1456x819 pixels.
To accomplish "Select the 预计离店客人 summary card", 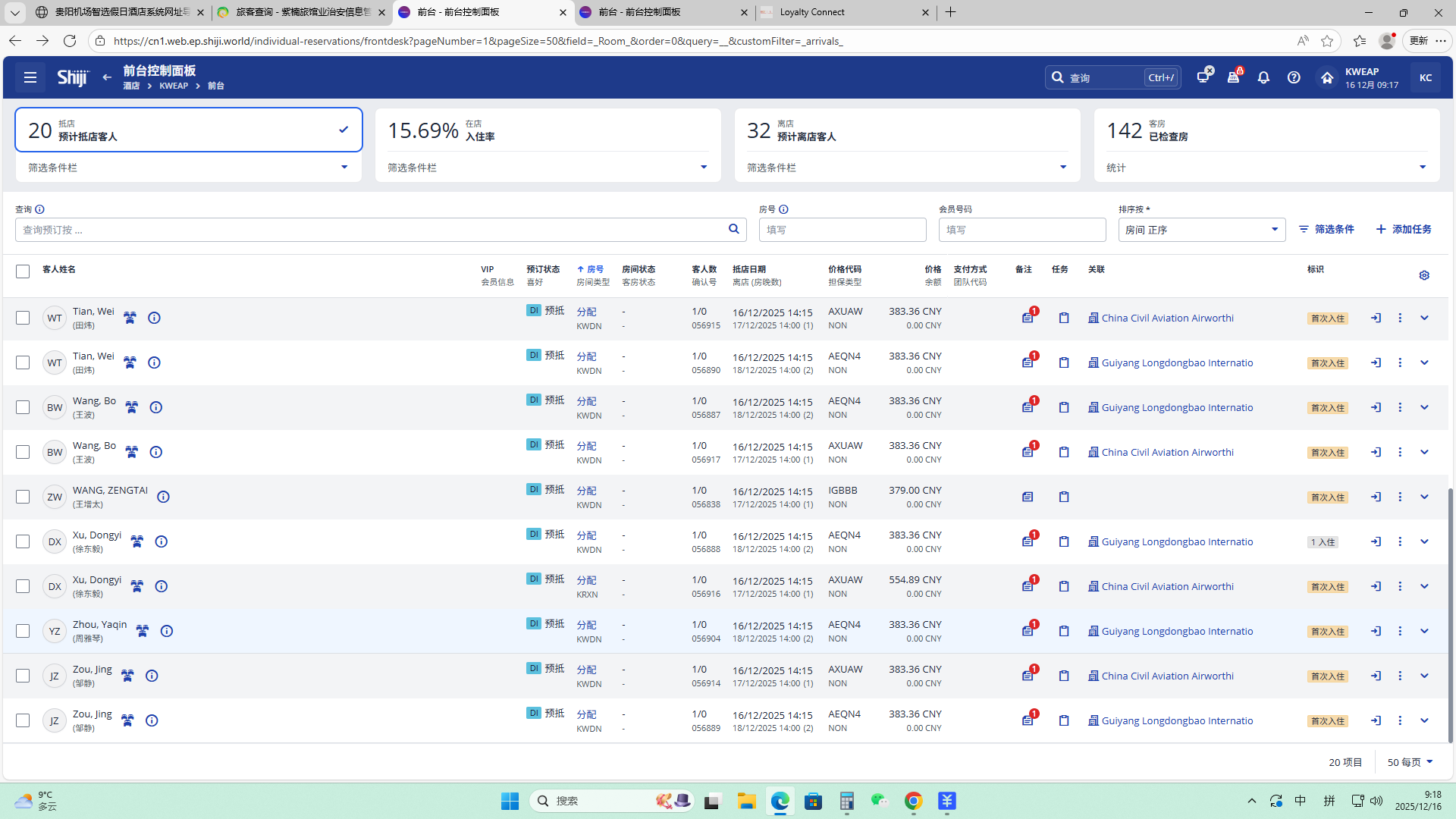I will [x=906, y=130].
